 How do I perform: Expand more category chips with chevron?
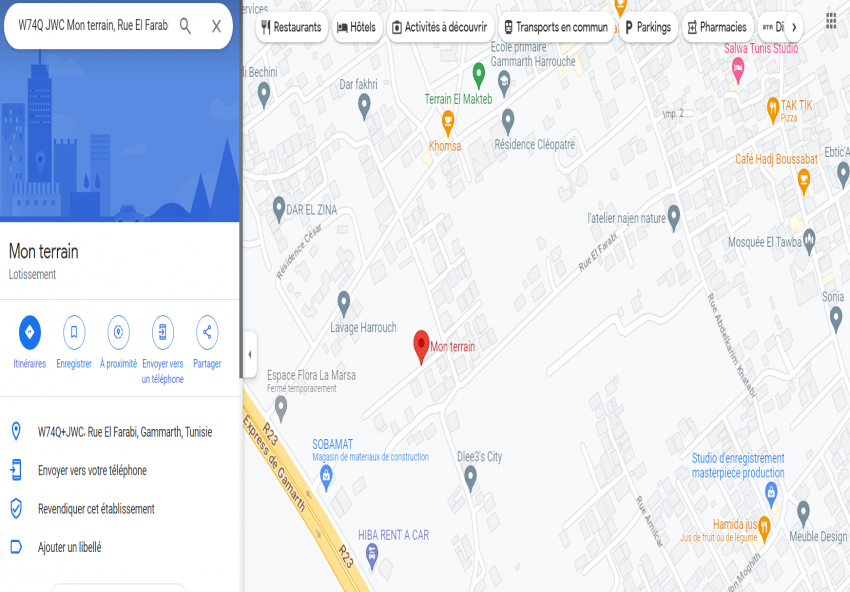pyautogui.click(x=794, y=27)
